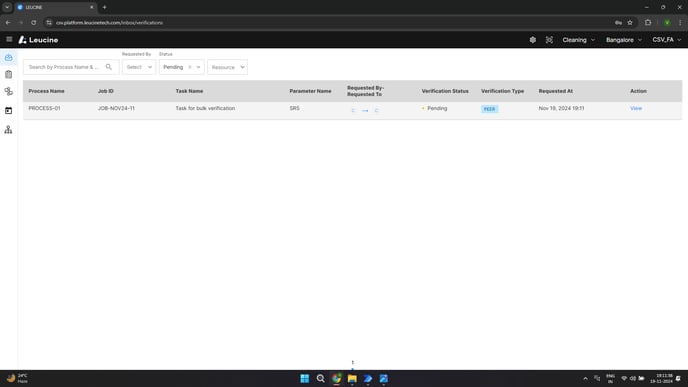This screenshot has height=387, width=688.
Task: Open the clipboard checklist sidebar icon
Action: (x=8, y=74)
